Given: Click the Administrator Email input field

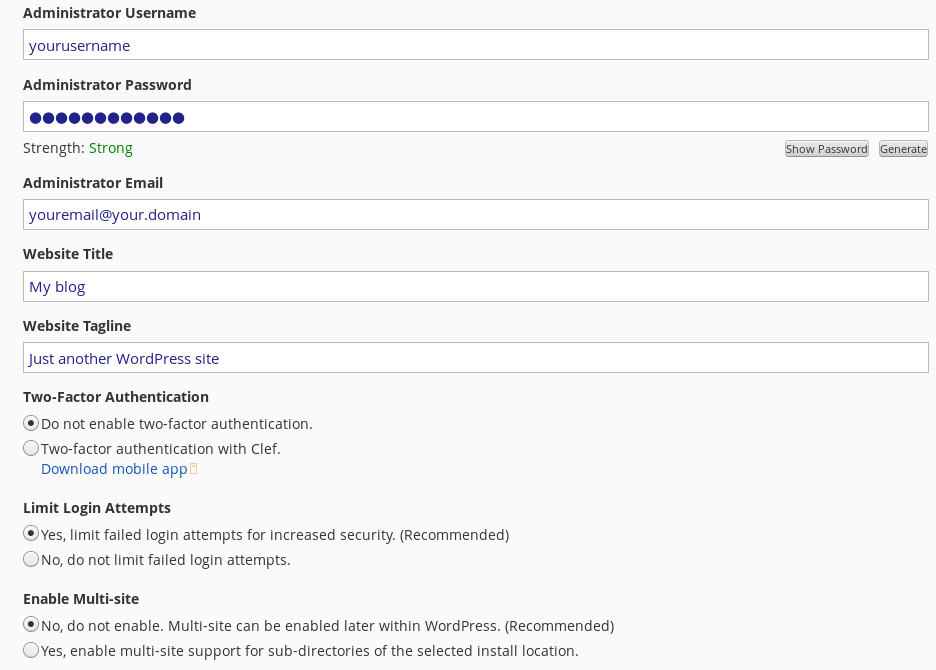Looking at the screenshot, I should (x=476, y=214).
